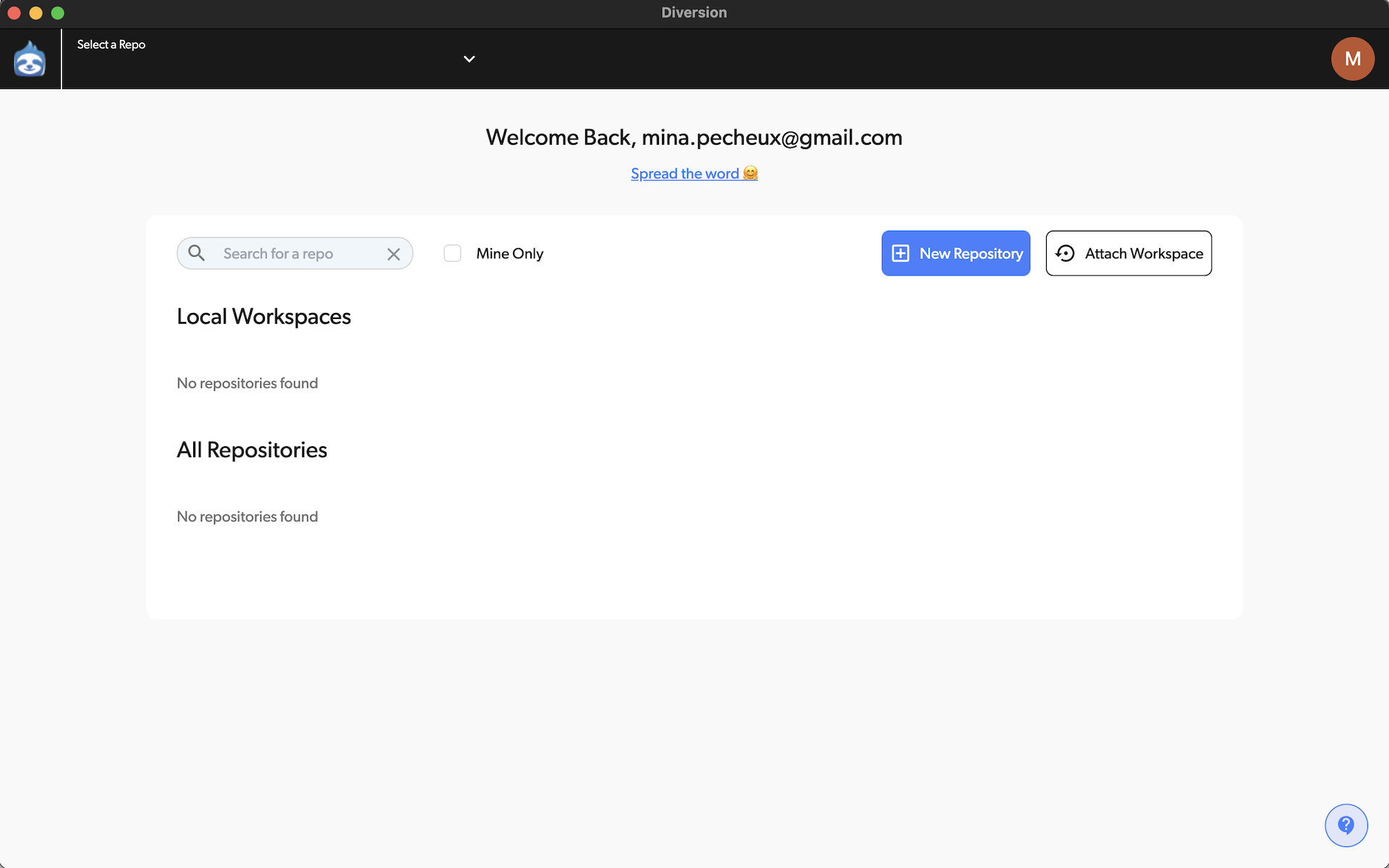Click the magnifier search icon
This screenshot has height=868, width=1389.
click(x=196, y=253)
